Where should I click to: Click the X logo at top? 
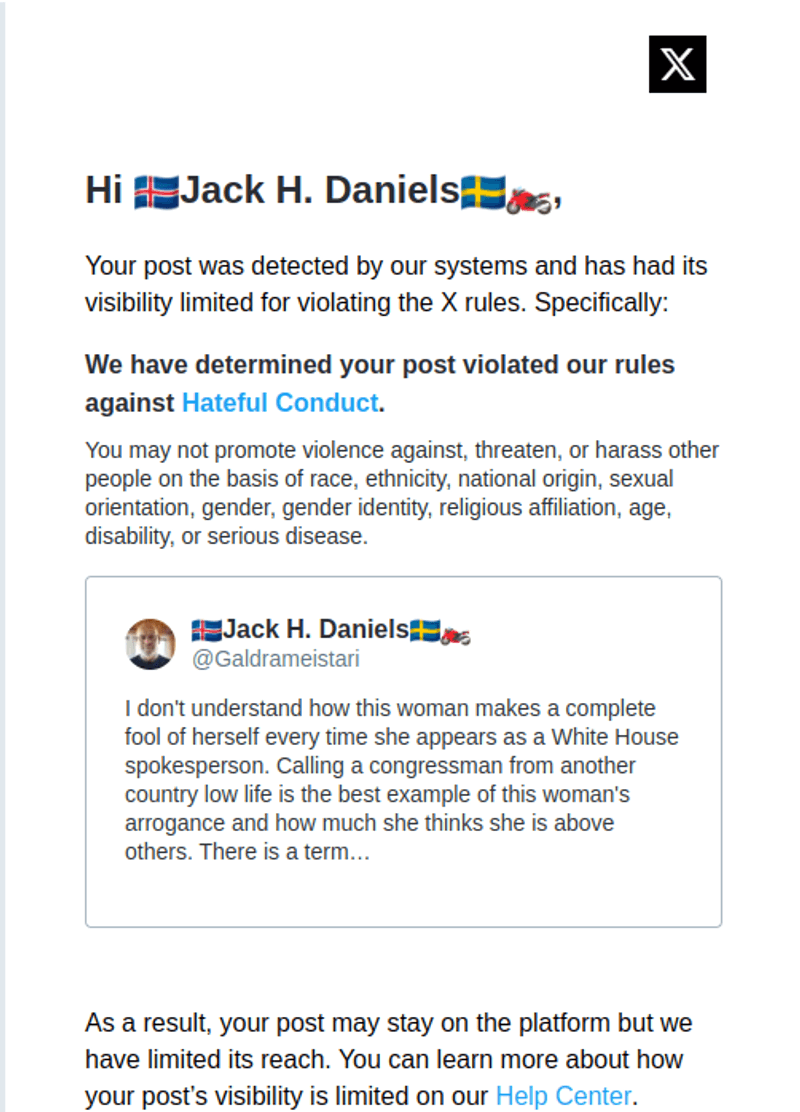[677, 64]
